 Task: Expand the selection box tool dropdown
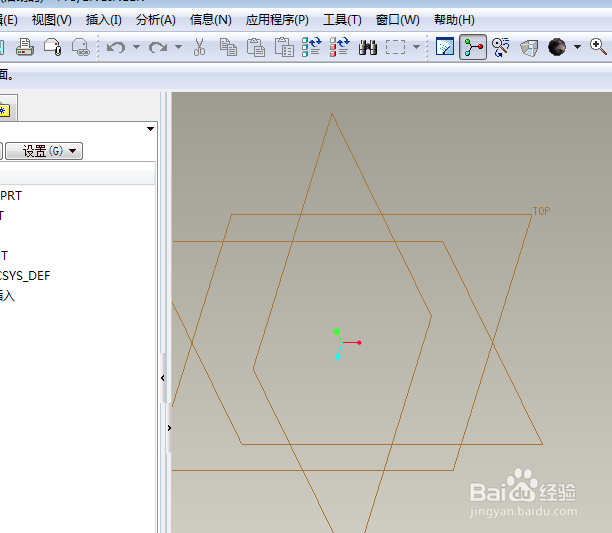tap(416, 47)
